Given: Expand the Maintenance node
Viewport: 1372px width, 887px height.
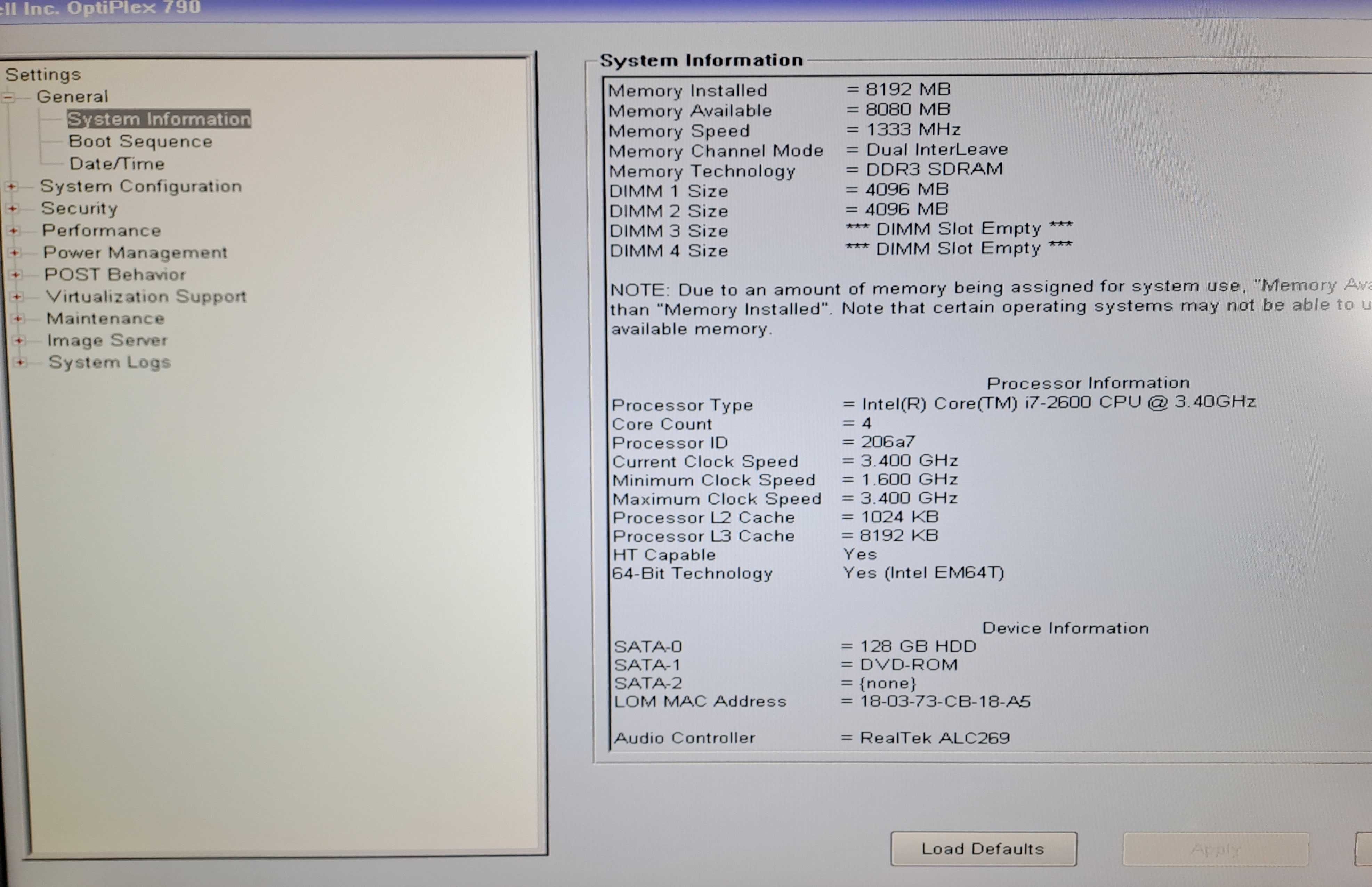Looking at the screenshot, I should (18, 318).
